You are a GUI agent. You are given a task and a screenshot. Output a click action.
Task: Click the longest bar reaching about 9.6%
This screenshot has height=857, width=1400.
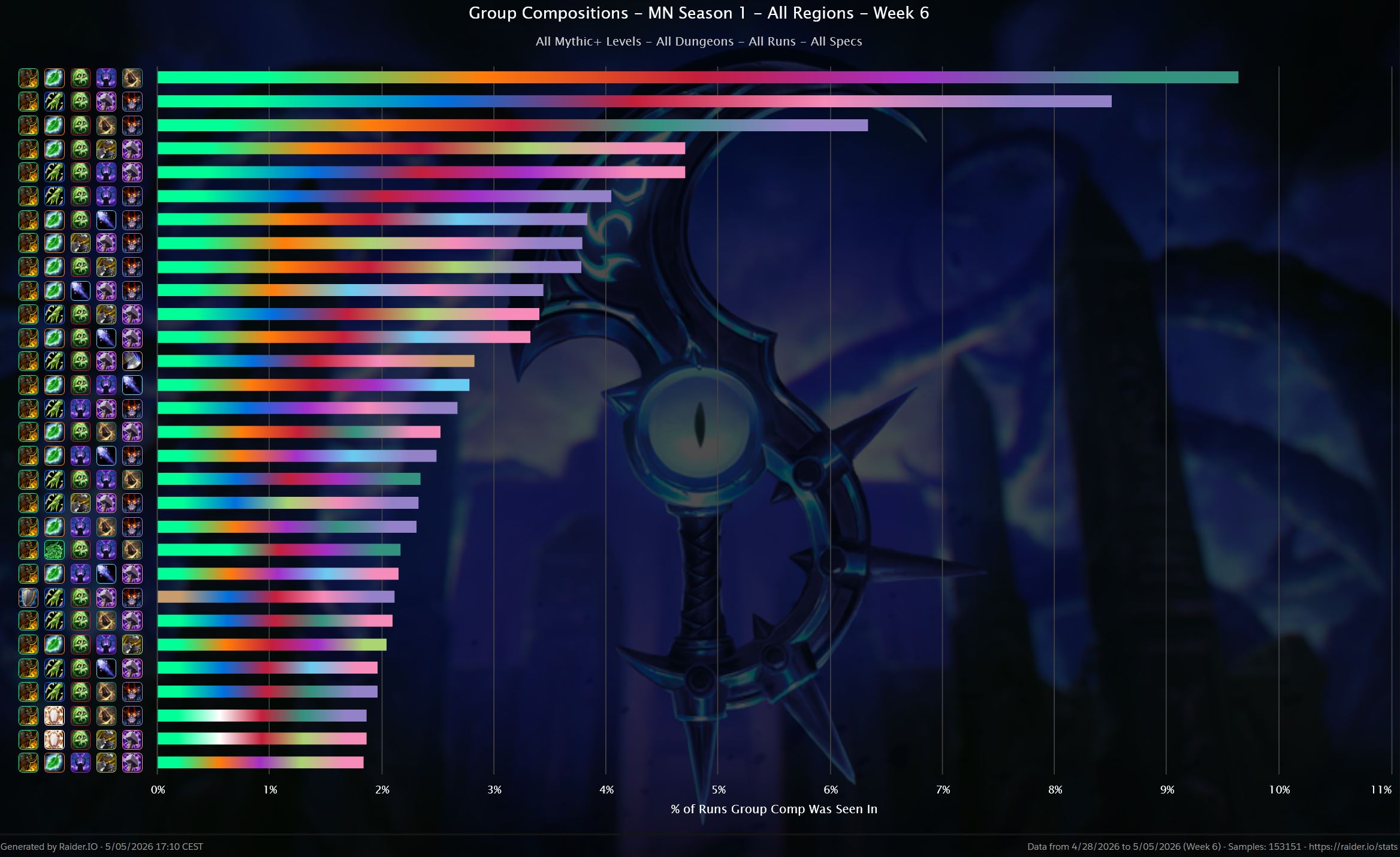click(698, 77)
